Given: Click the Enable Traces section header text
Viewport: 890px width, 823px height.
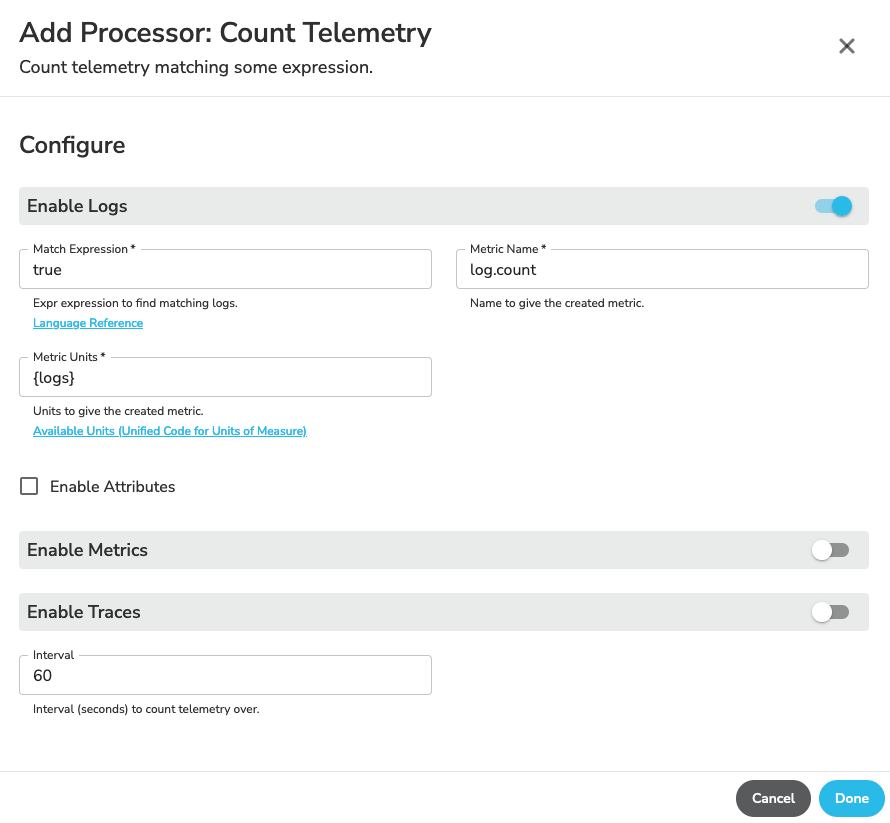Looking at the screenshot, I should pos(84,612).
